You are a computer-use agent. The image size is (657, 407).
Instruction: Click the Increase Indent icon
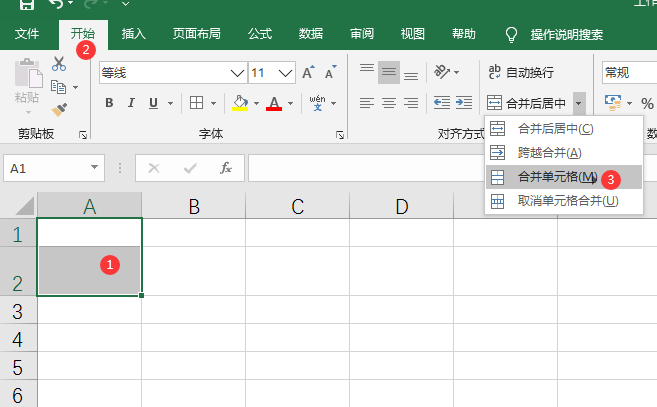pyautogui.click(x=464, y=103)
